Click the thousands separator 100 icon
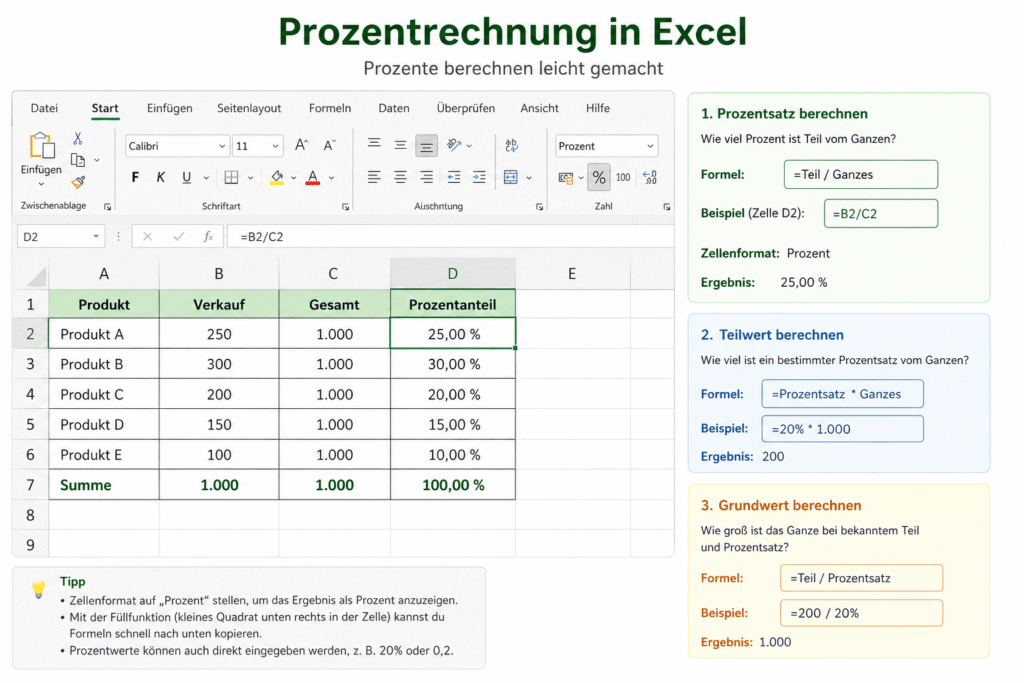Image resolution: width=1024 pixels, height=683 pixels. pos(623,177)
